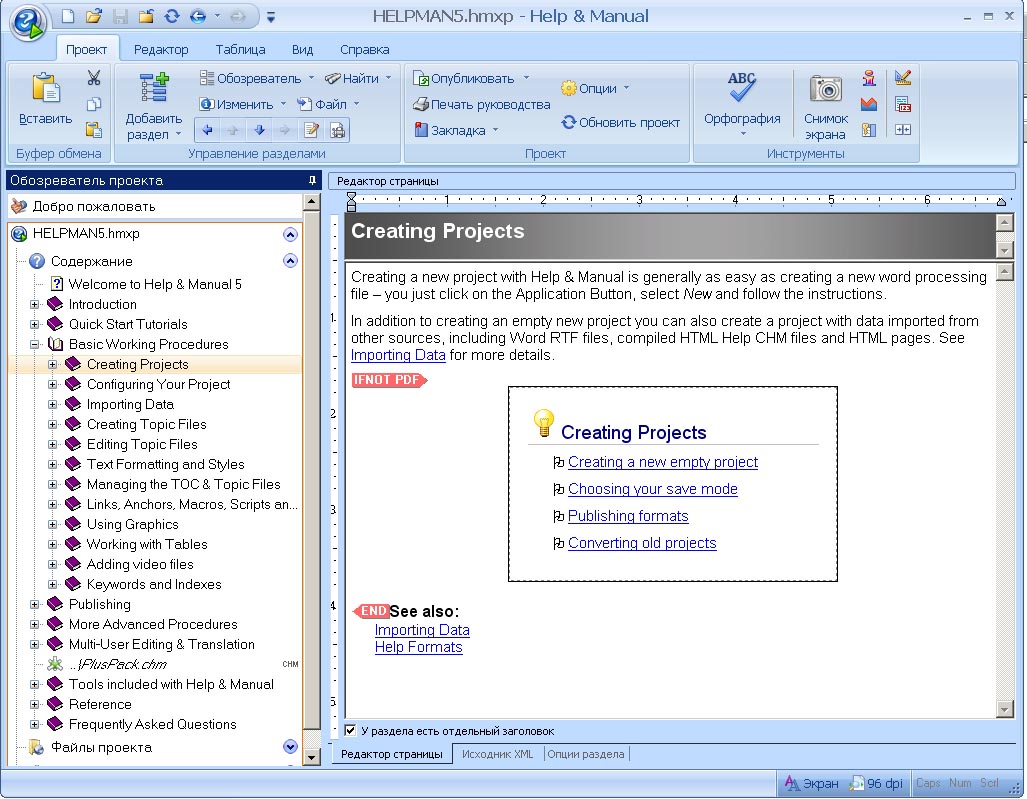
Task: Expand the Introduction tree node
Action: [35, 304]
